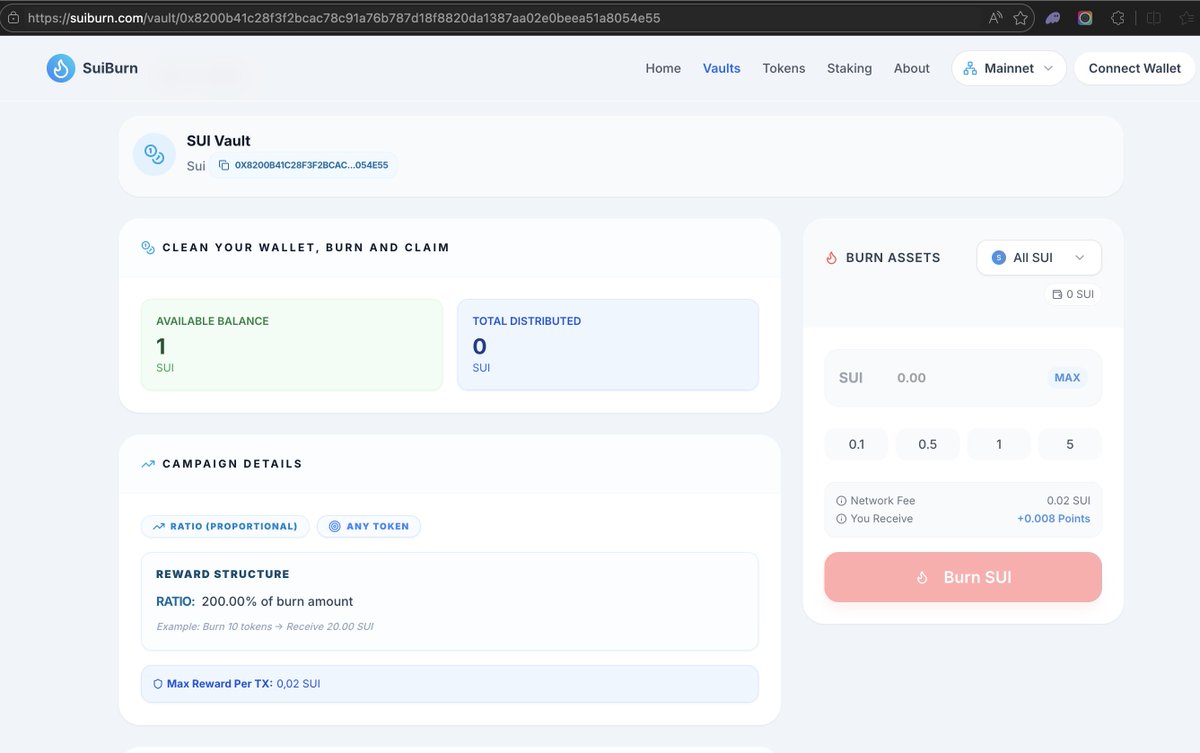Select the 0.1 preset amount
The image size is (1200, 753).
point(856,444)
